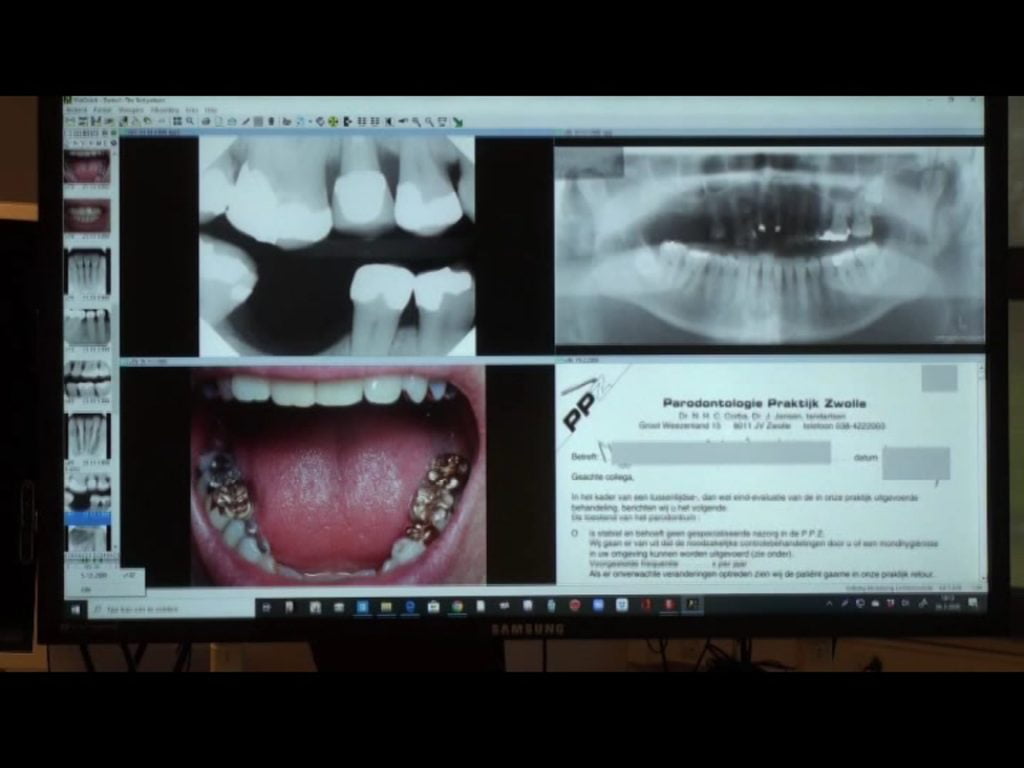The width and height of the screenshot is (1024, 768).
Task: Select the smiling teeth photo thumbnail
Action: (87, 215)
